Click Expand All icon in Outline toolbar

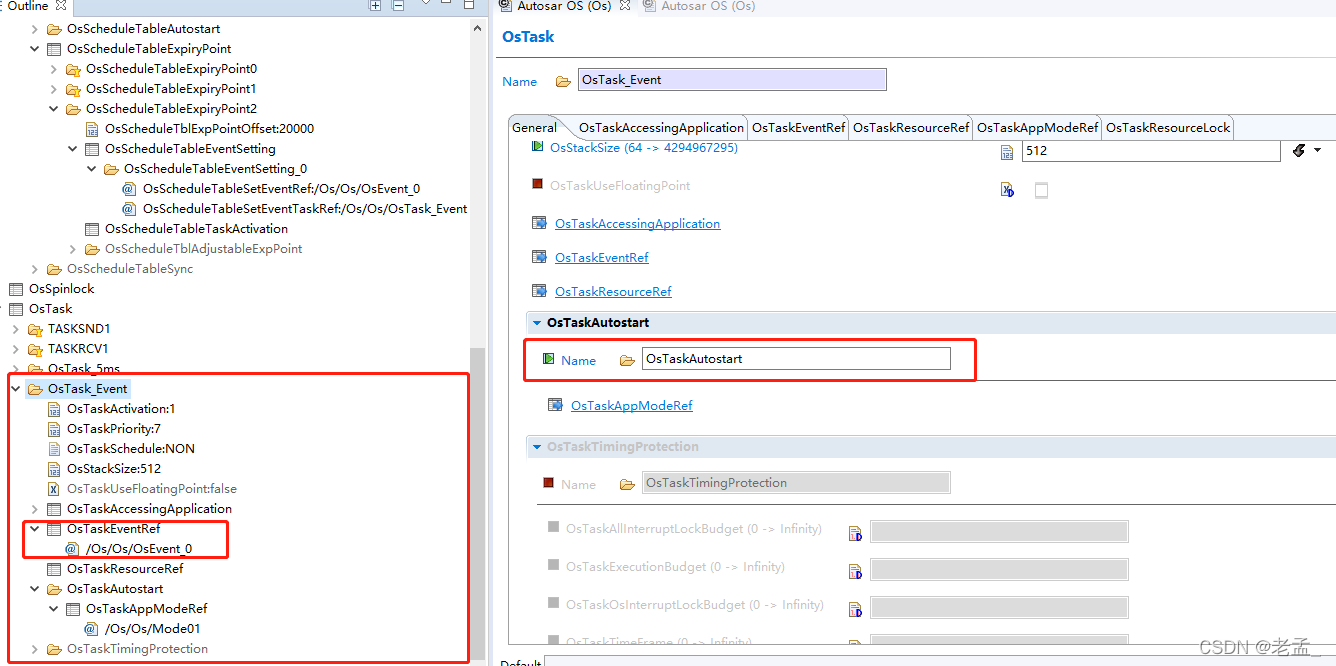point(375,5)
